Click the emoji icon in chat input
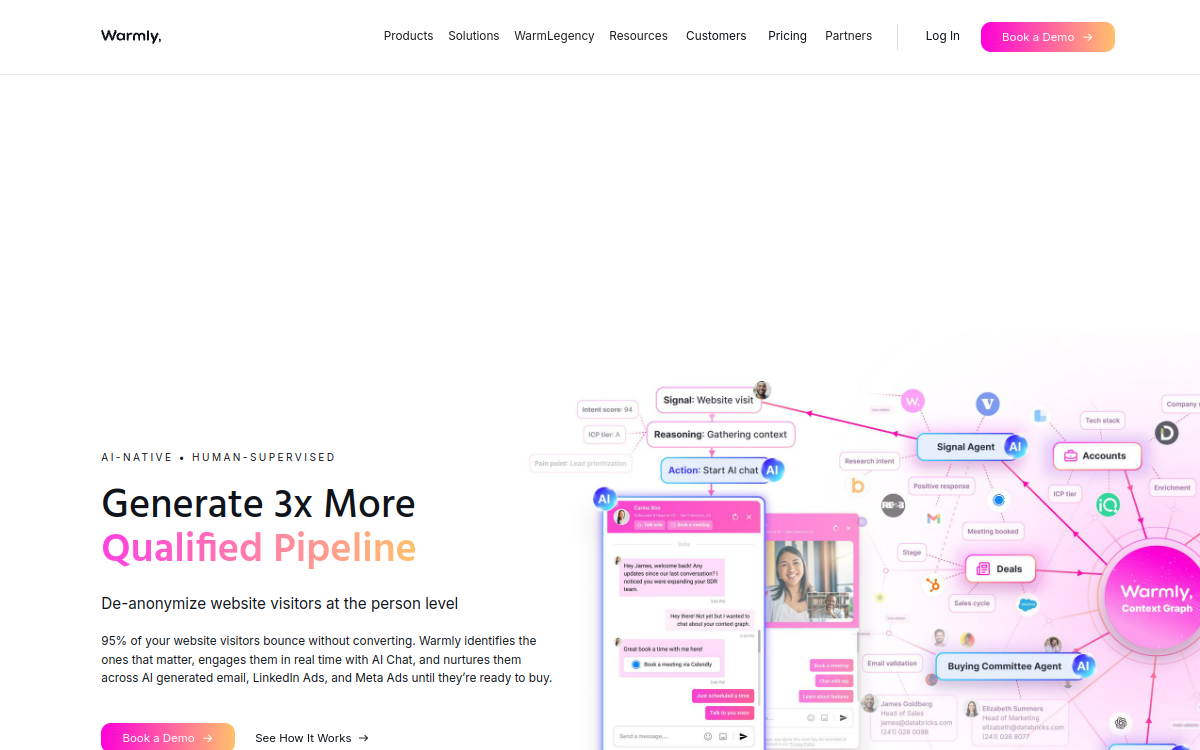 708,736
